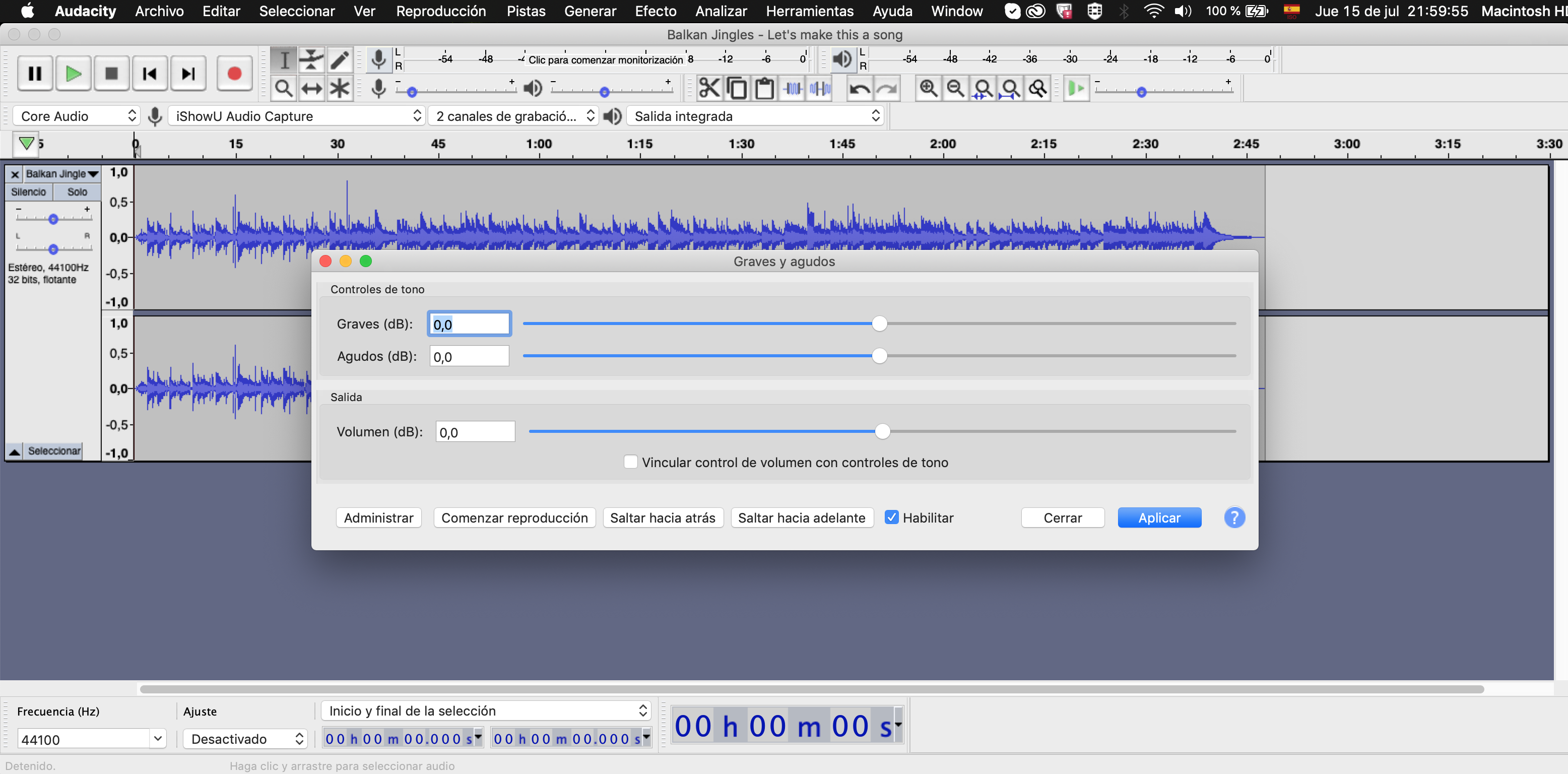Click Comenzar reproducción button
Image resolution: width=1568 pixels, height=774 pixels.
coord(514,518)
